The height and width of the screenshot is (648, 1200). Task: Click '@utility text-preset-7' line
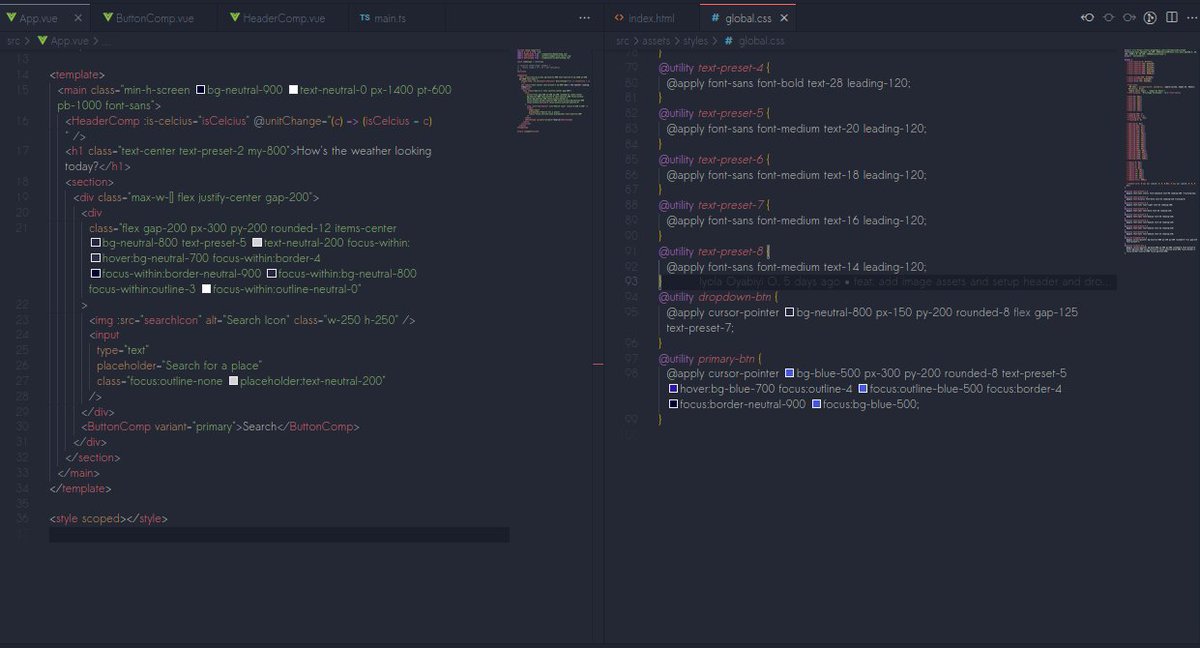click(714, 205)
